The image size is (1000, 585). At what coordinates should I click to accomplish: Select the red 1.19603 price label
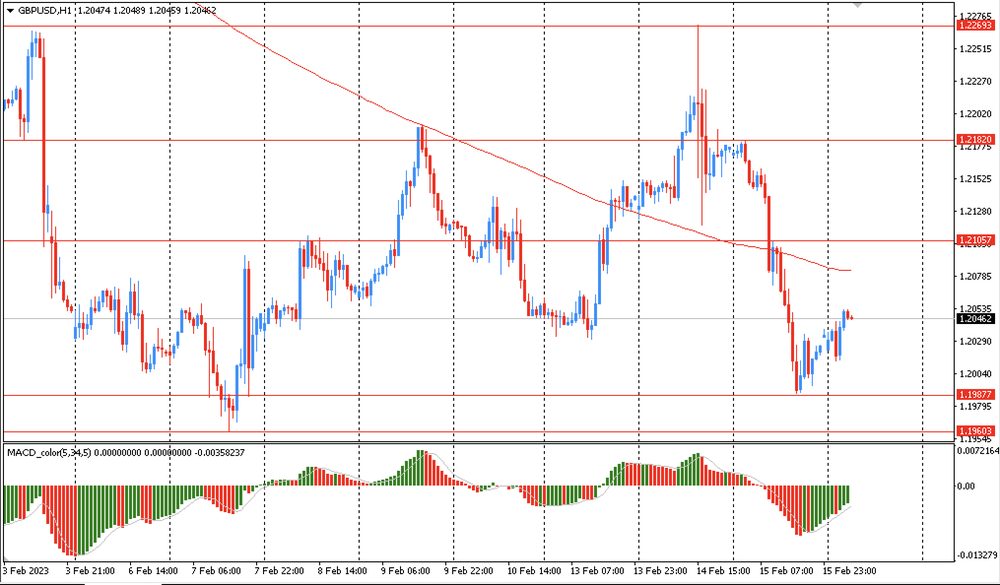975,431
